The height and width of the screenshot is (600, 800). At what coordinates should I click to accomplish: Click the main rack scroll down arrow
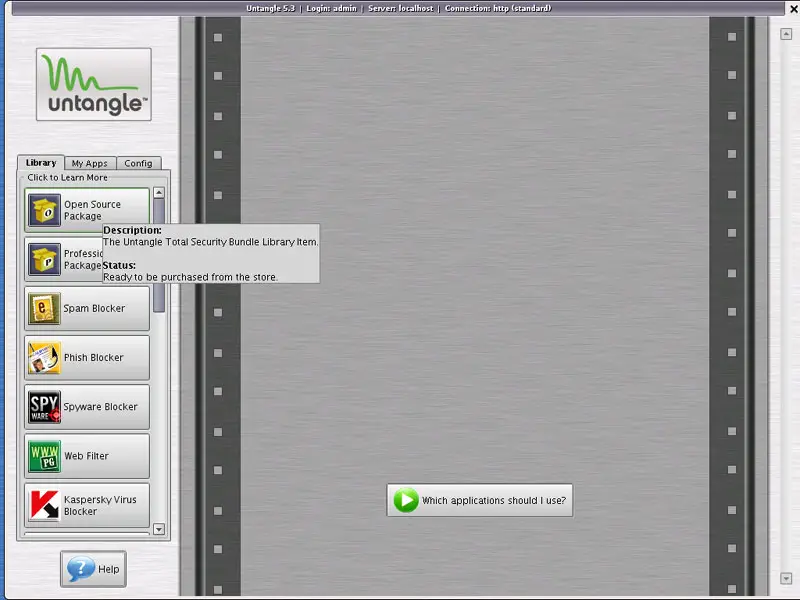coord(786,579)
